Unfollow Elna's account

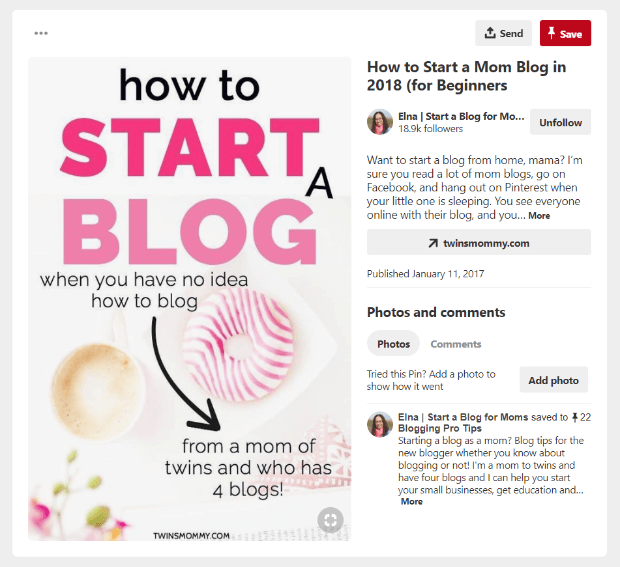(x=560, y=122)
